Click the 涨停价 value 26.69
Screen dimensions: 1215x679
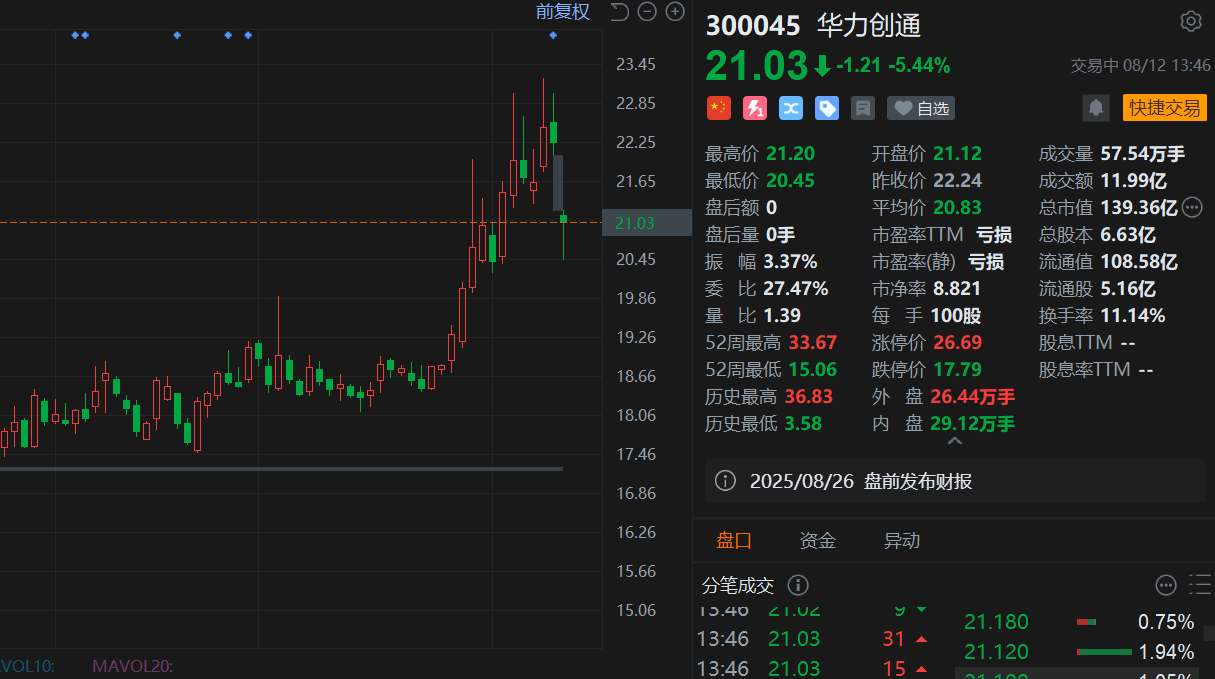[957, 343]
